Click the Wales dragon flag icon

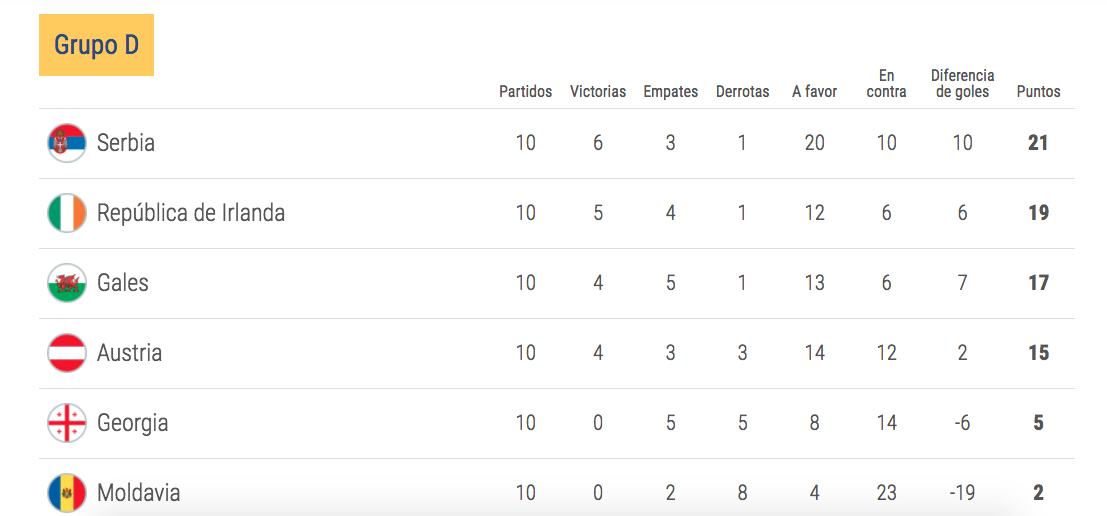click(x=67, y=283)
